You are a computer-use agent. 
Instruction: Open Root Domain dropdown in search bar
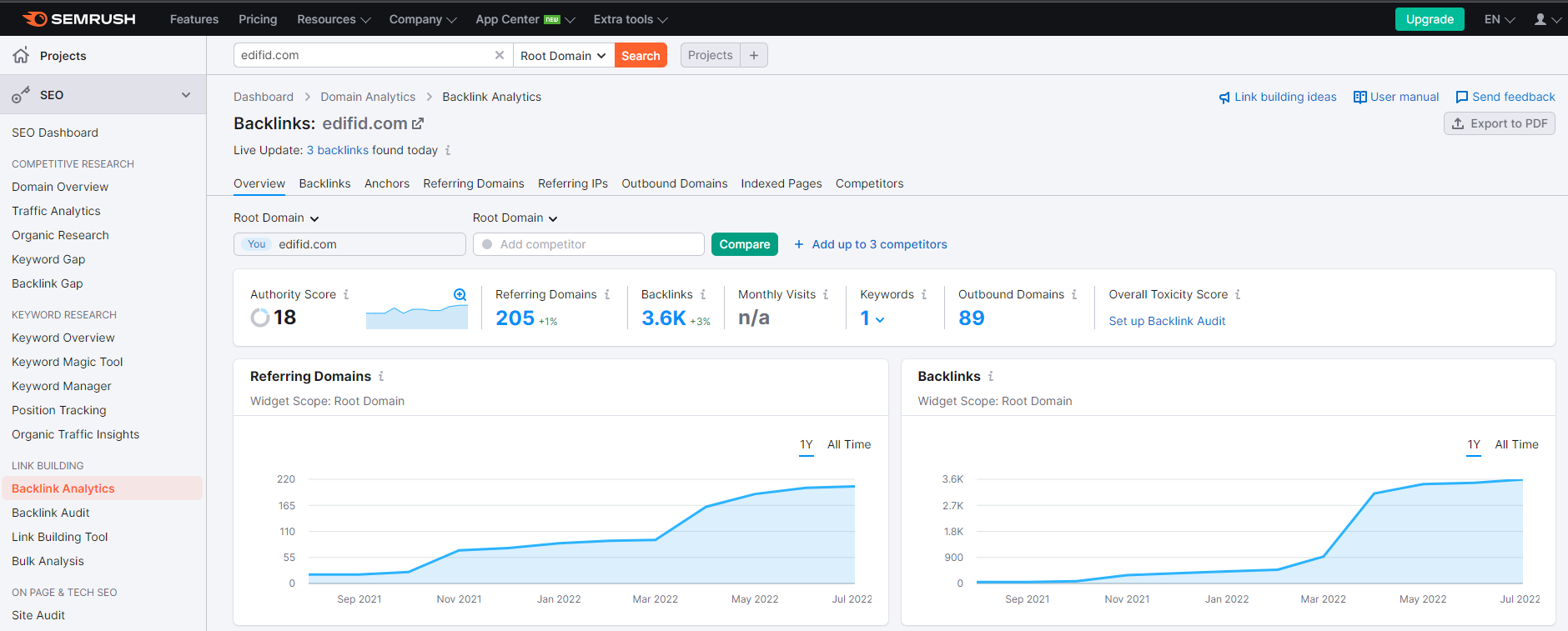[x=563, y=56]
